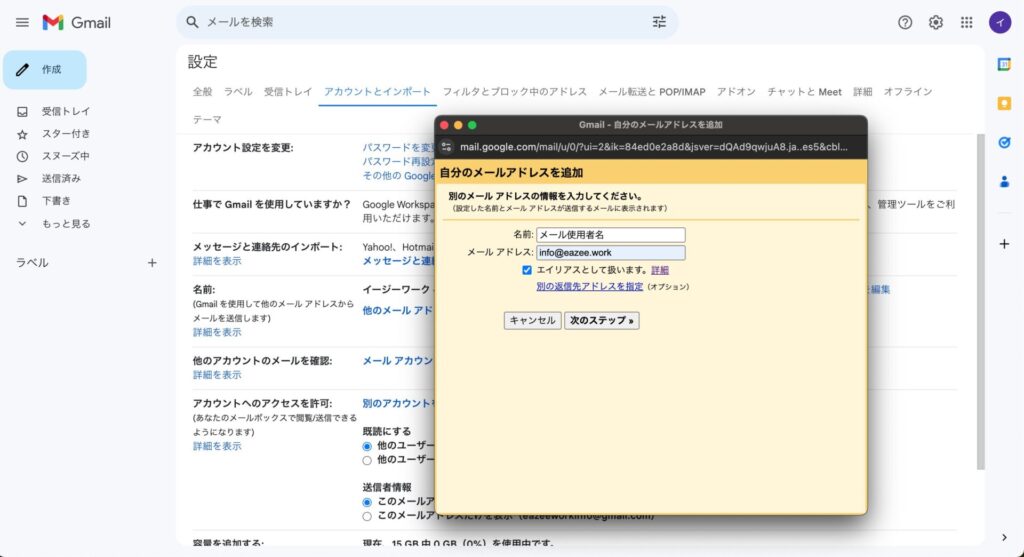Click popup site info icon by URL
Screen dimensions: 1024x557
coord(447,147)
